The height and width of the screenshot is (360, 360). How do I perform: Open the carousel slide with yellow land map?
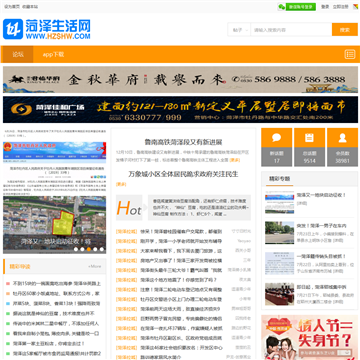55,225
